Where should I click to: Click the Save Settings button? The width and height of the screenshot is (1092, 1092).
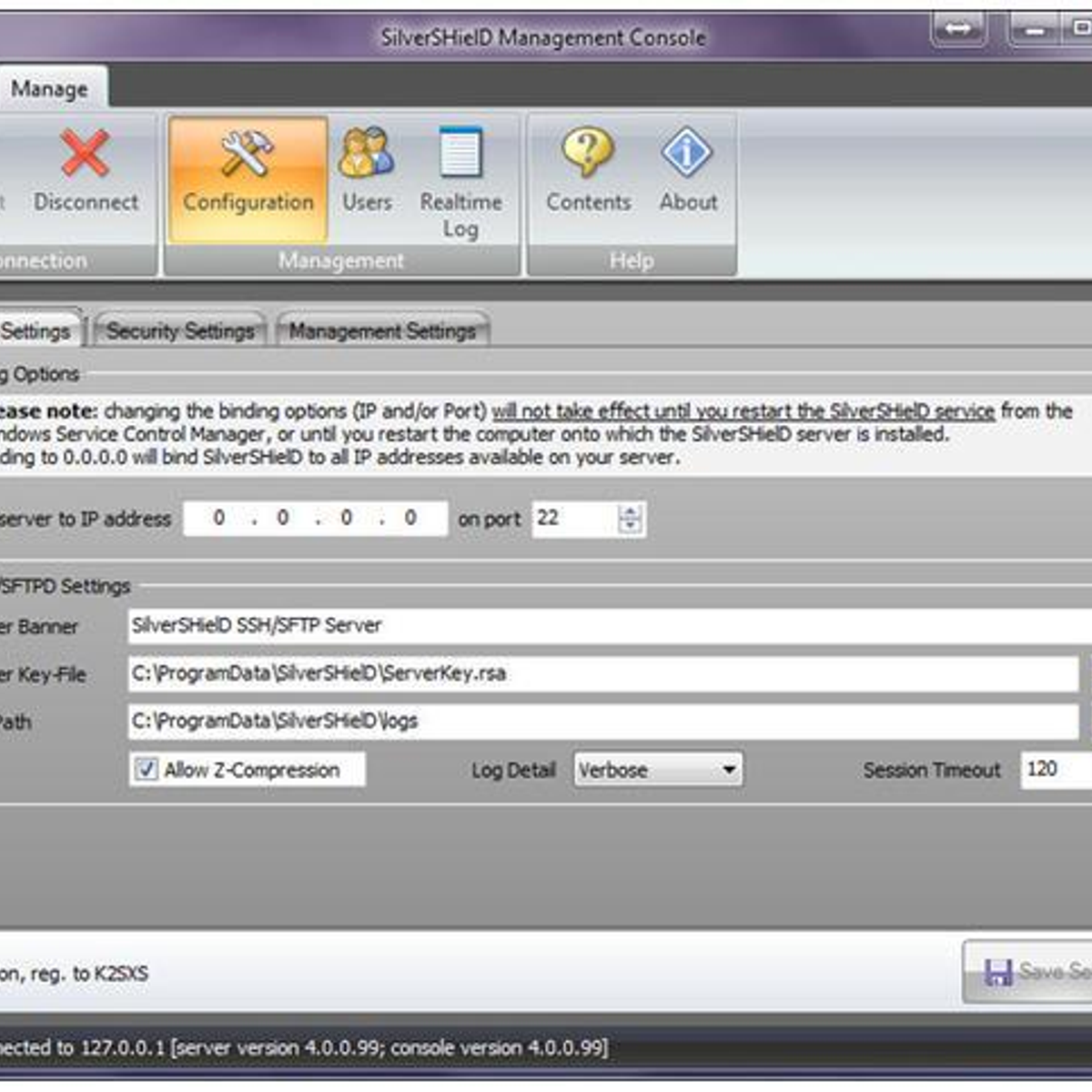coord(1027,972)
